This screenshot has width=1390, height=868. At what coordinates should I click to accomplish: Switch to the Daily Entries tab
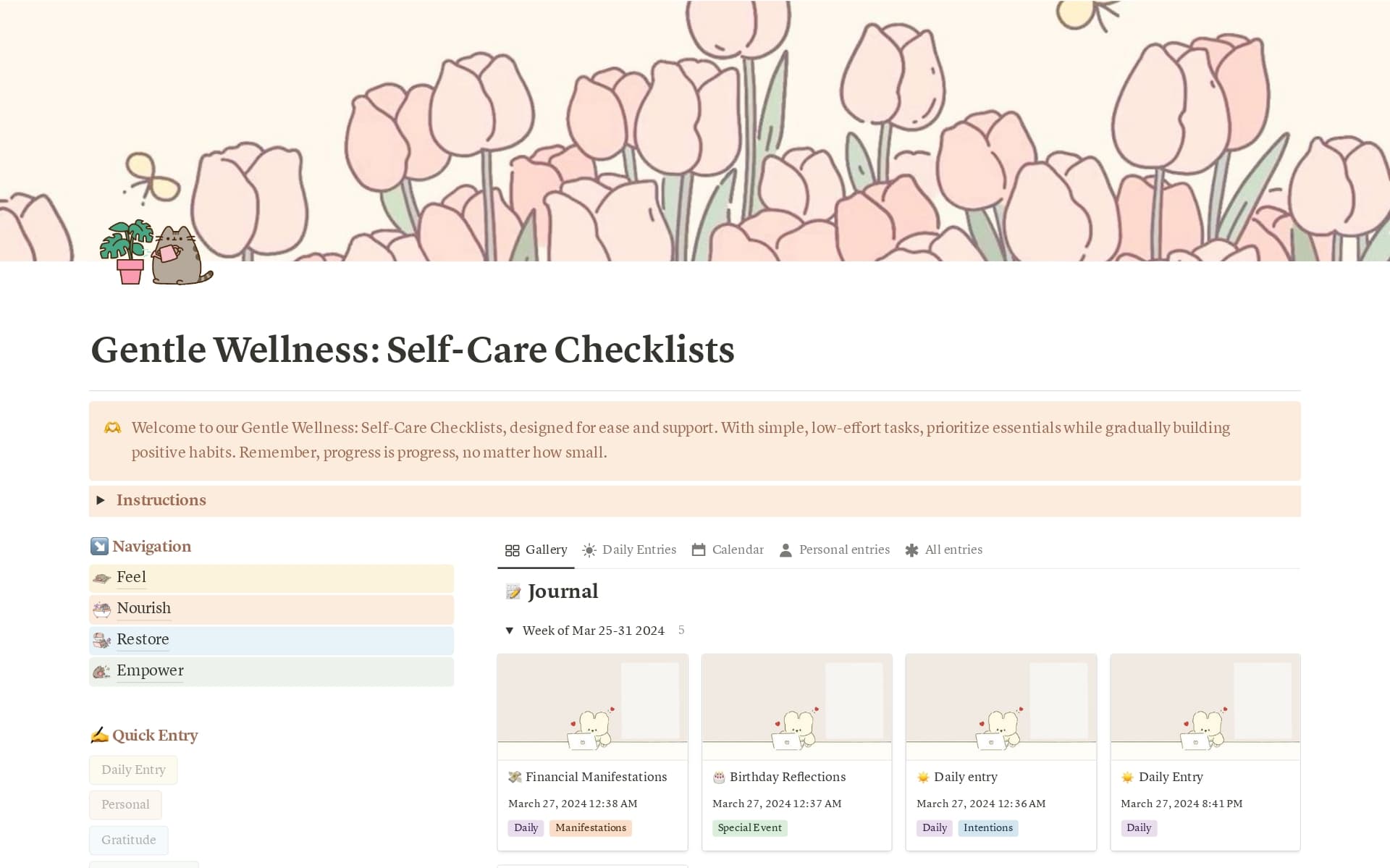coord(640,549)
